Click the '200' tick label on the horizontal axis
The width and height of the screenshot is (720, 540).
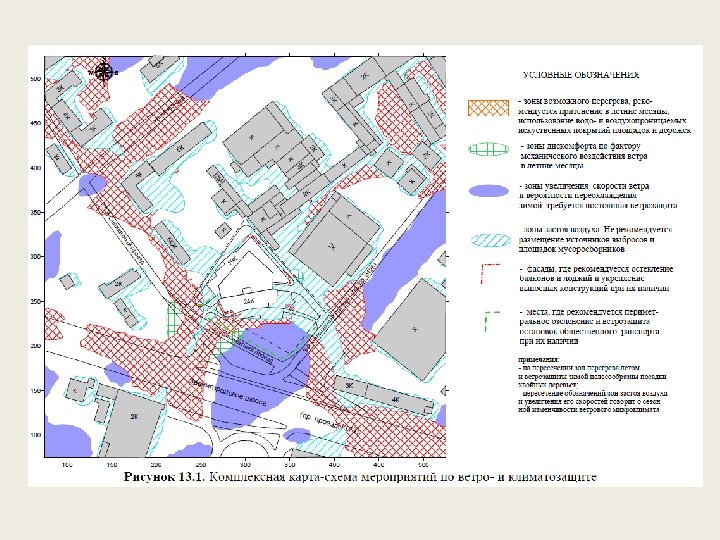tap(156, 465)
